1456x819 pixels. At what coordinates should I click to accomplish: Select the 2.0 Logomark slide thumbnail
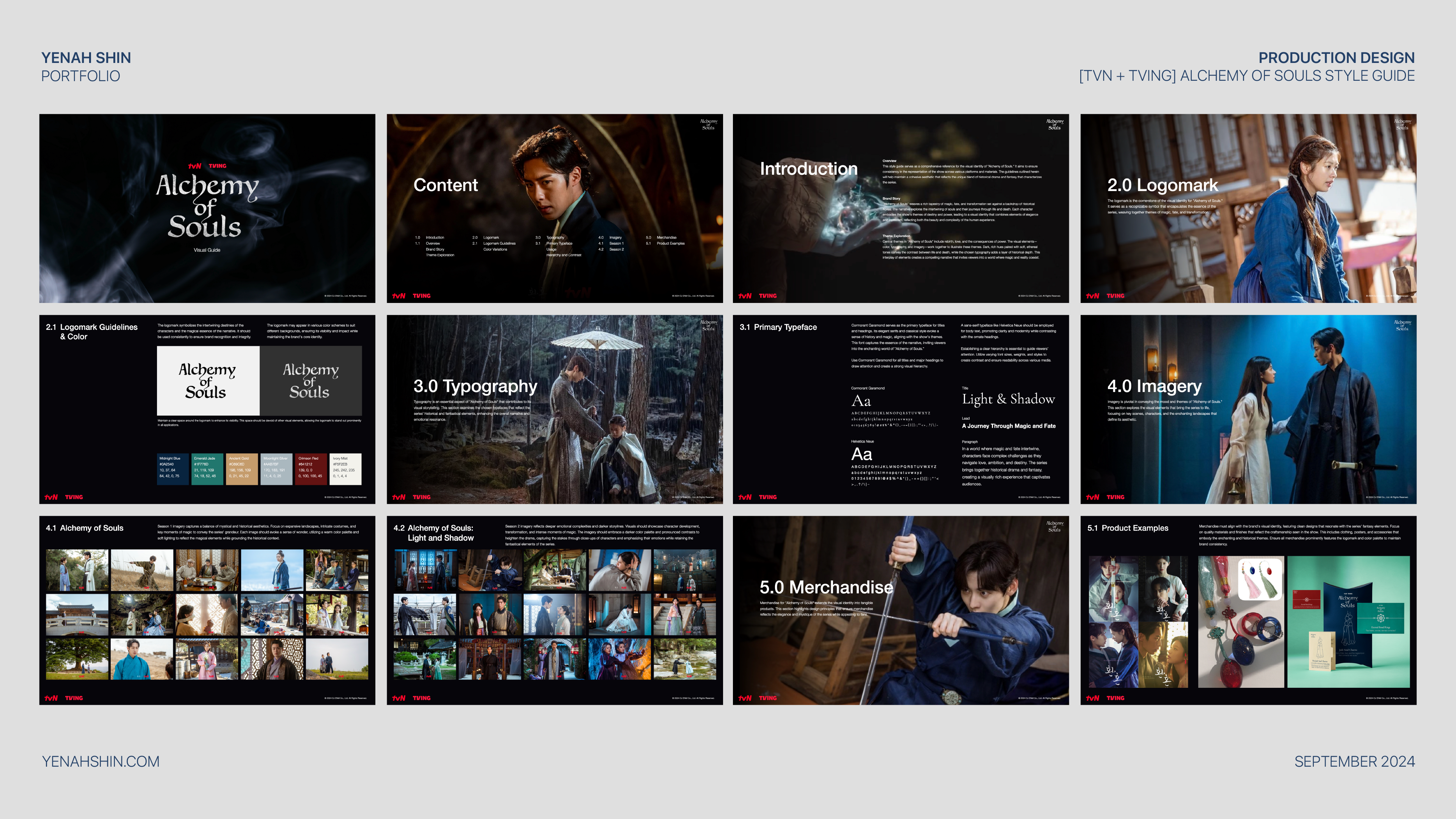click(x=1248, y=208)
